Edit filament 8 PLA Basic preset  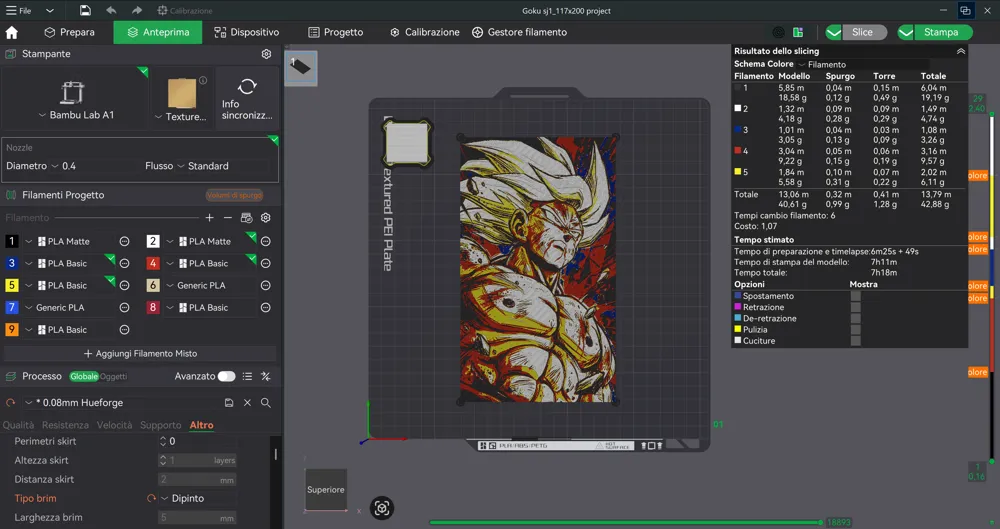[x=266, y=308]
